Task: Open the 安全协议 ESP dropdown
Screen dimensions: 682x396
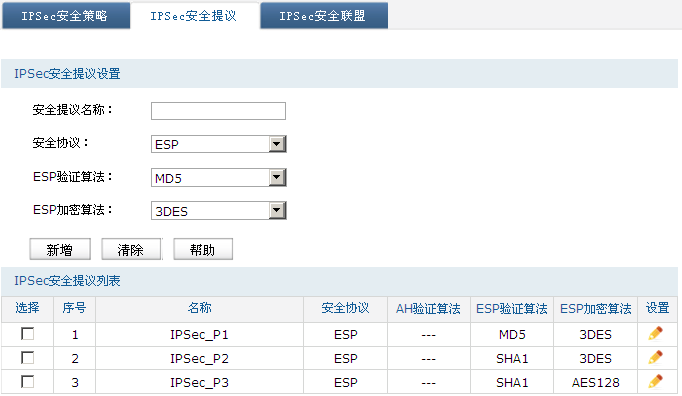Action: point(218,144)
